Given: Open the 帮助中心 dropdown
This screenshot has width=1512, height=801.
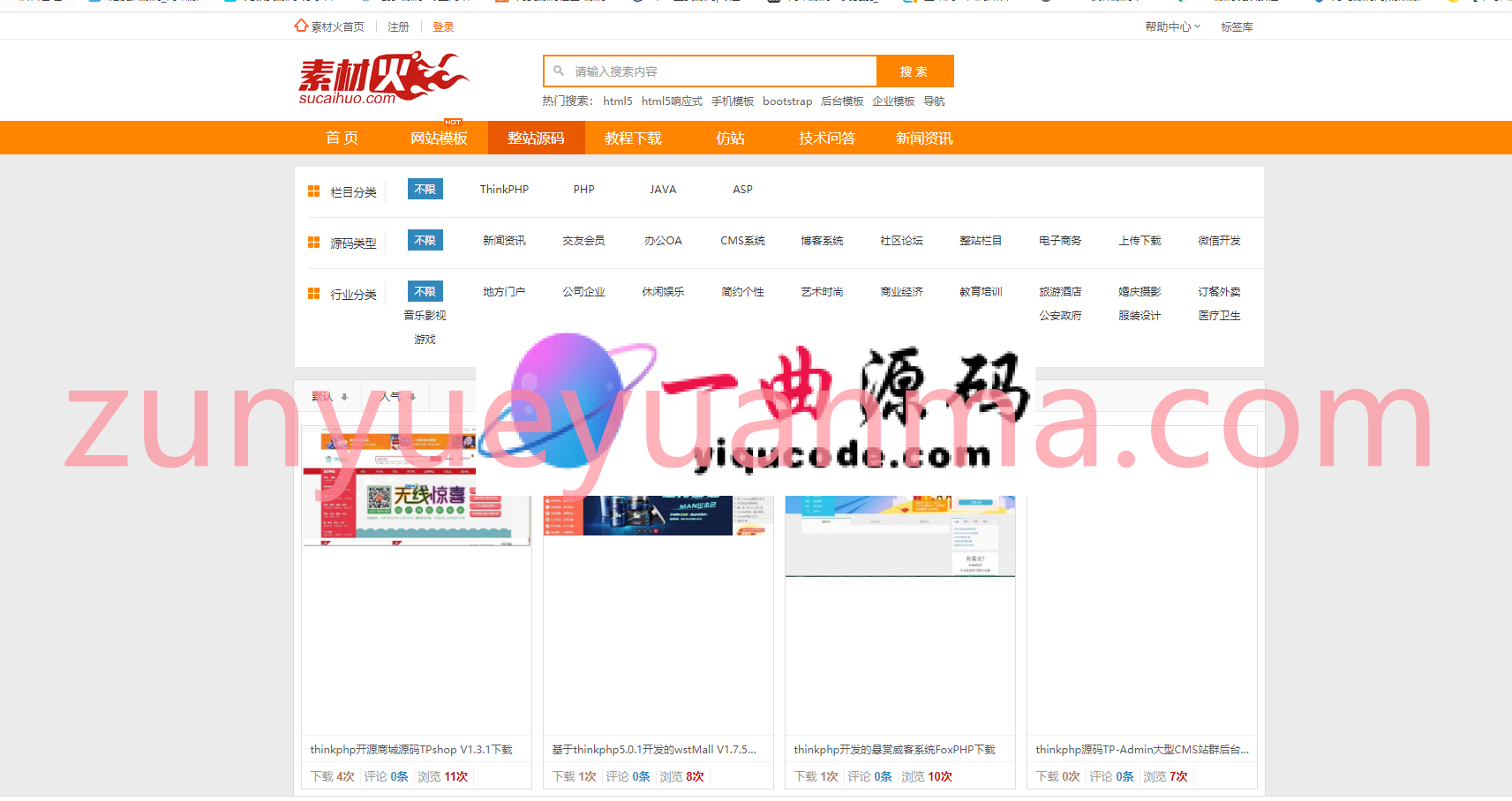Looking at the screenshot, I should tap(1172, 26).
